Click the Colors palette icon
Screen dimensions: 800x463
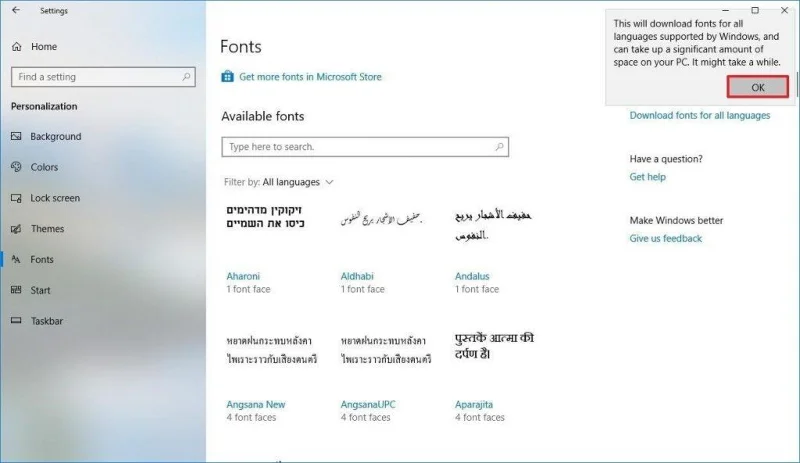tap(16, 167)
